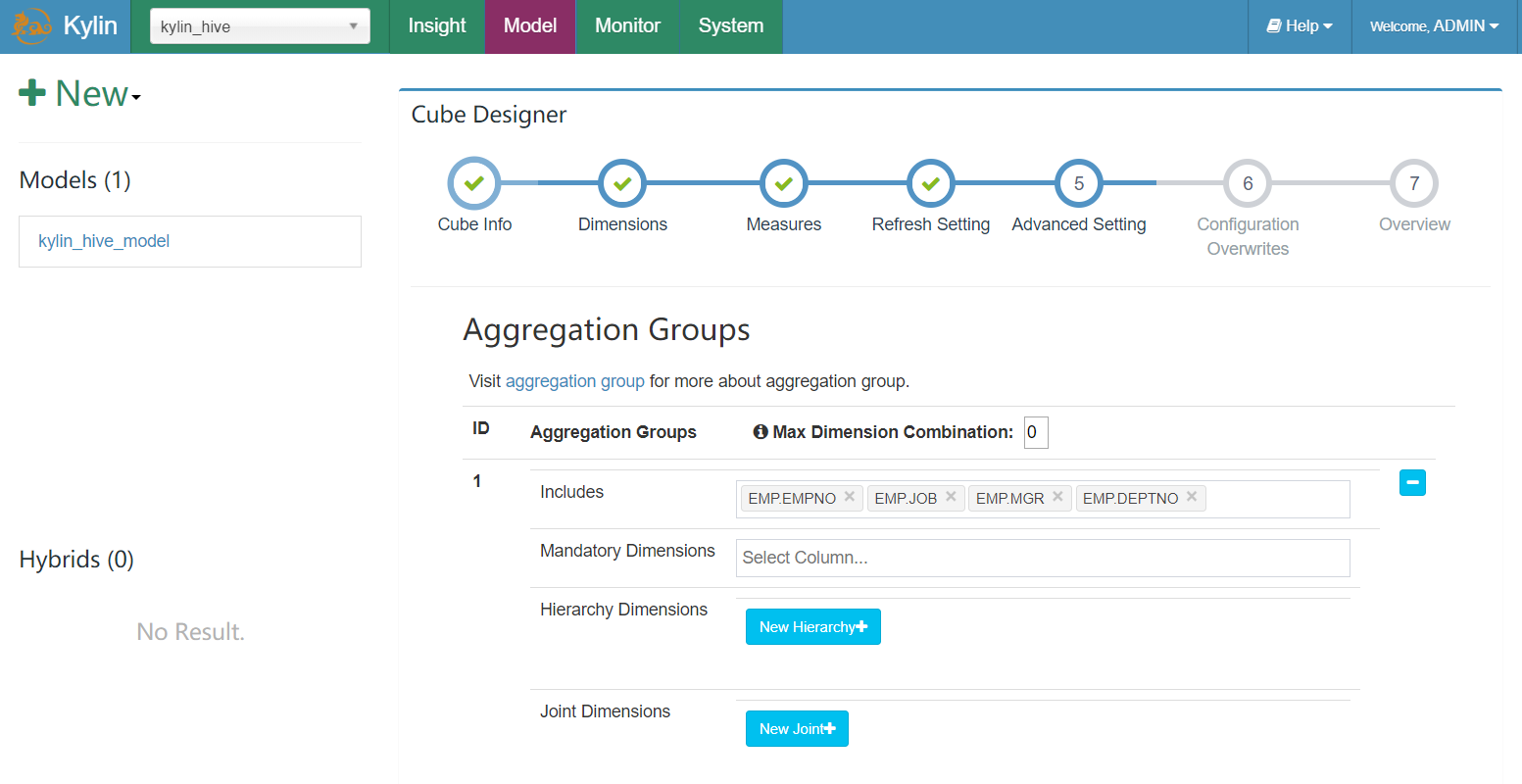Click the Mandatory Dimensions Select Column field
This screenshot has height=784, width=1522.
click(1043, 558)
